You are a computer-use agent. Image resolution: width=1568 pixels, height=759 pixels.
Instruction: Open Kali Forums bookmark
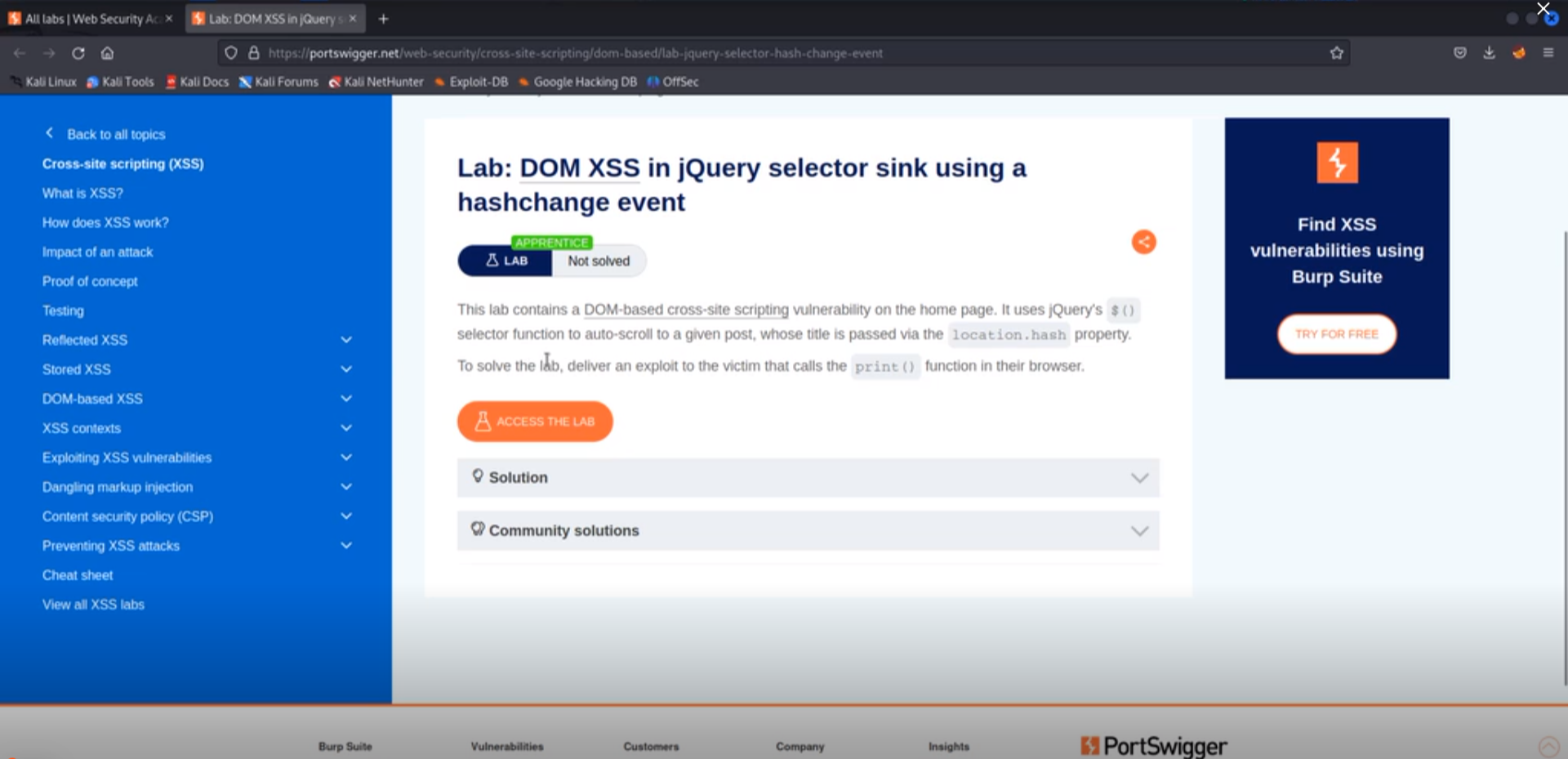point(278,82)
